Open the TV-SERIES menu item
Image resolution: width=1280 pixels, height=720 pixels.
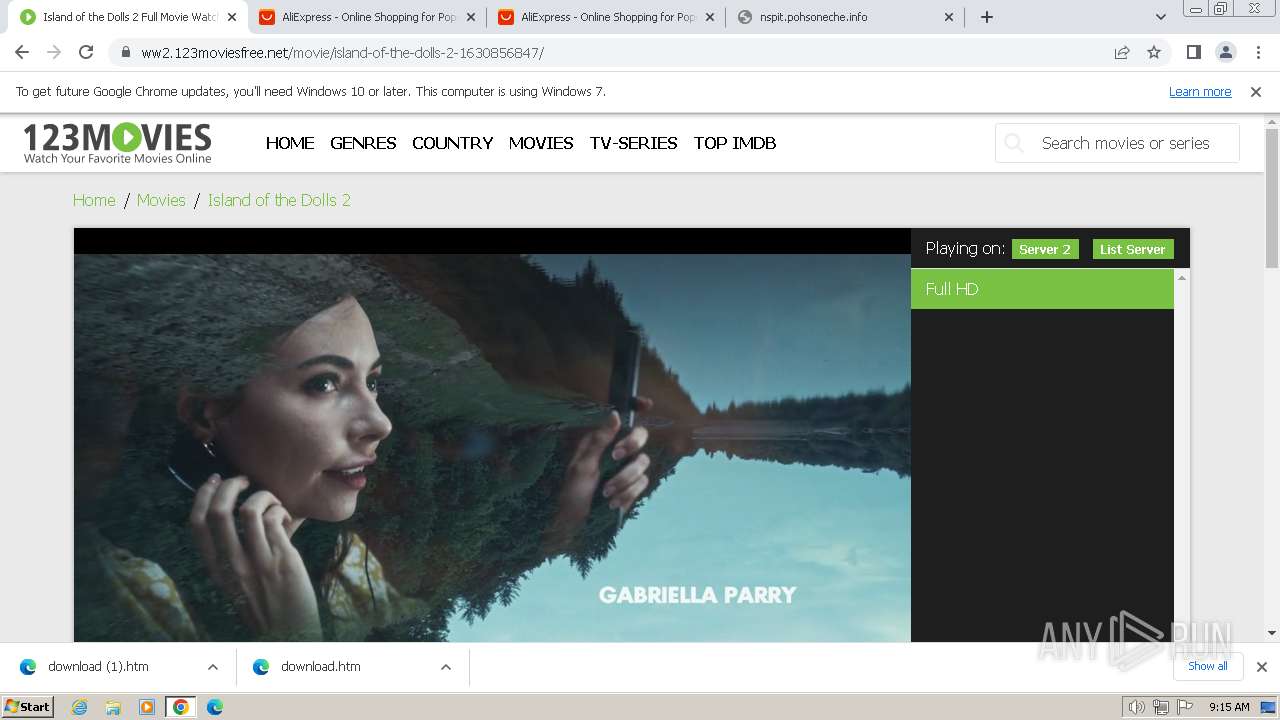[x=634, y=143]
